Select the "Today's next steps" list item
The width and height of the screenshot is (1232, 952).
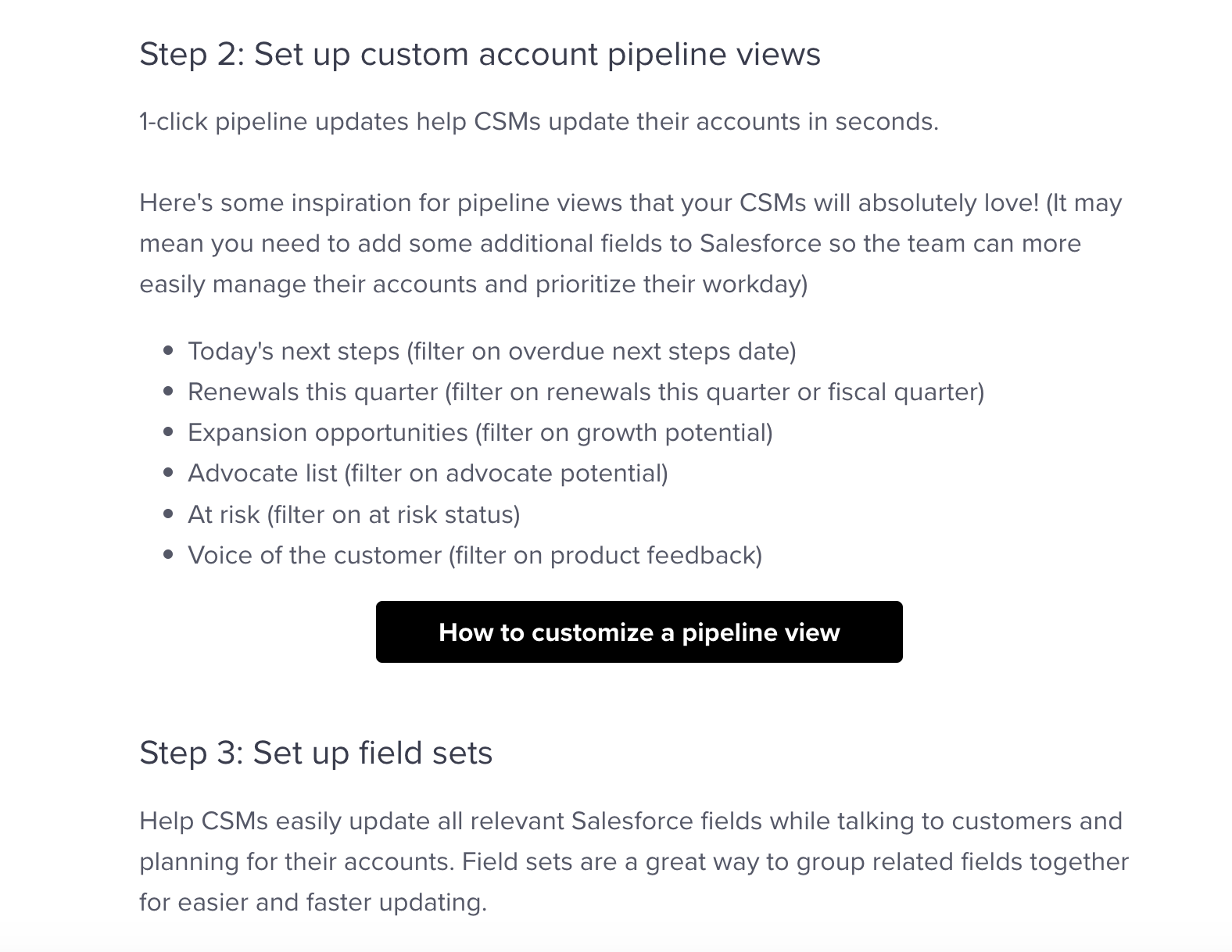(492, 351)
